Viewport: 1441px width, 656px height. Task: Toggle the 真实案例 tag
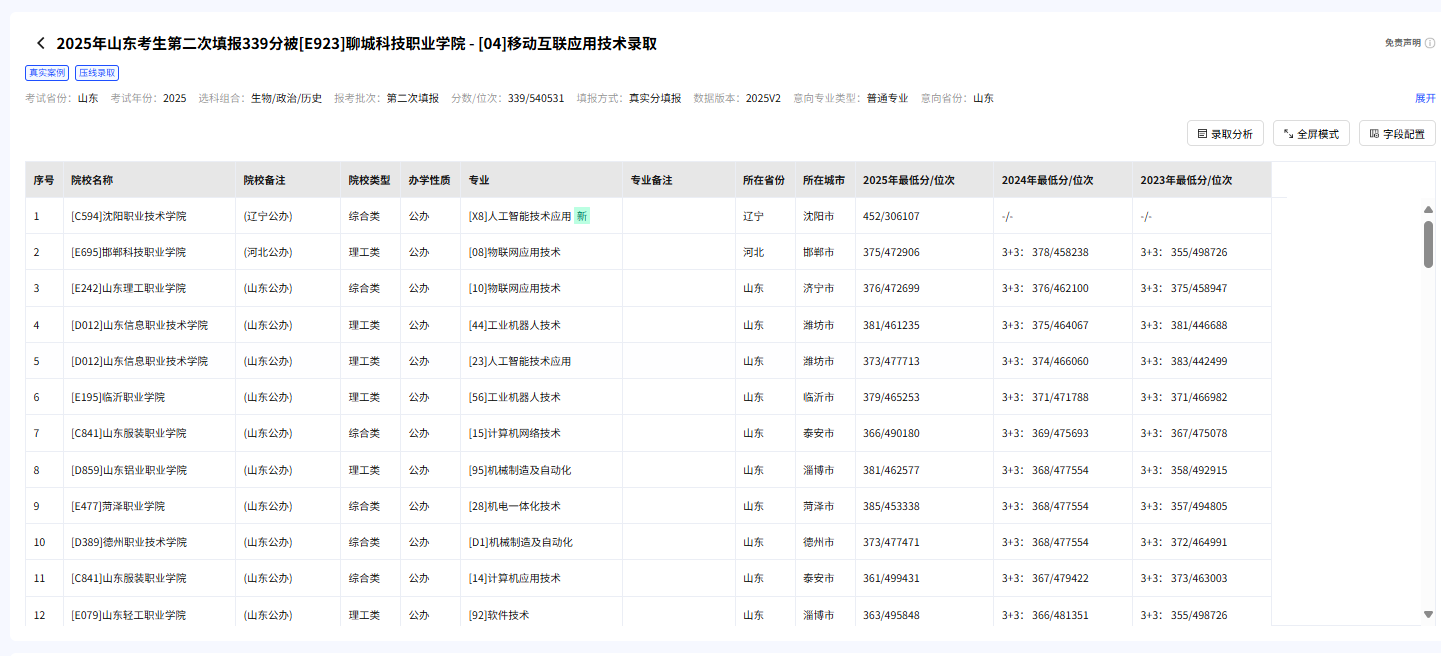point(48,72)
